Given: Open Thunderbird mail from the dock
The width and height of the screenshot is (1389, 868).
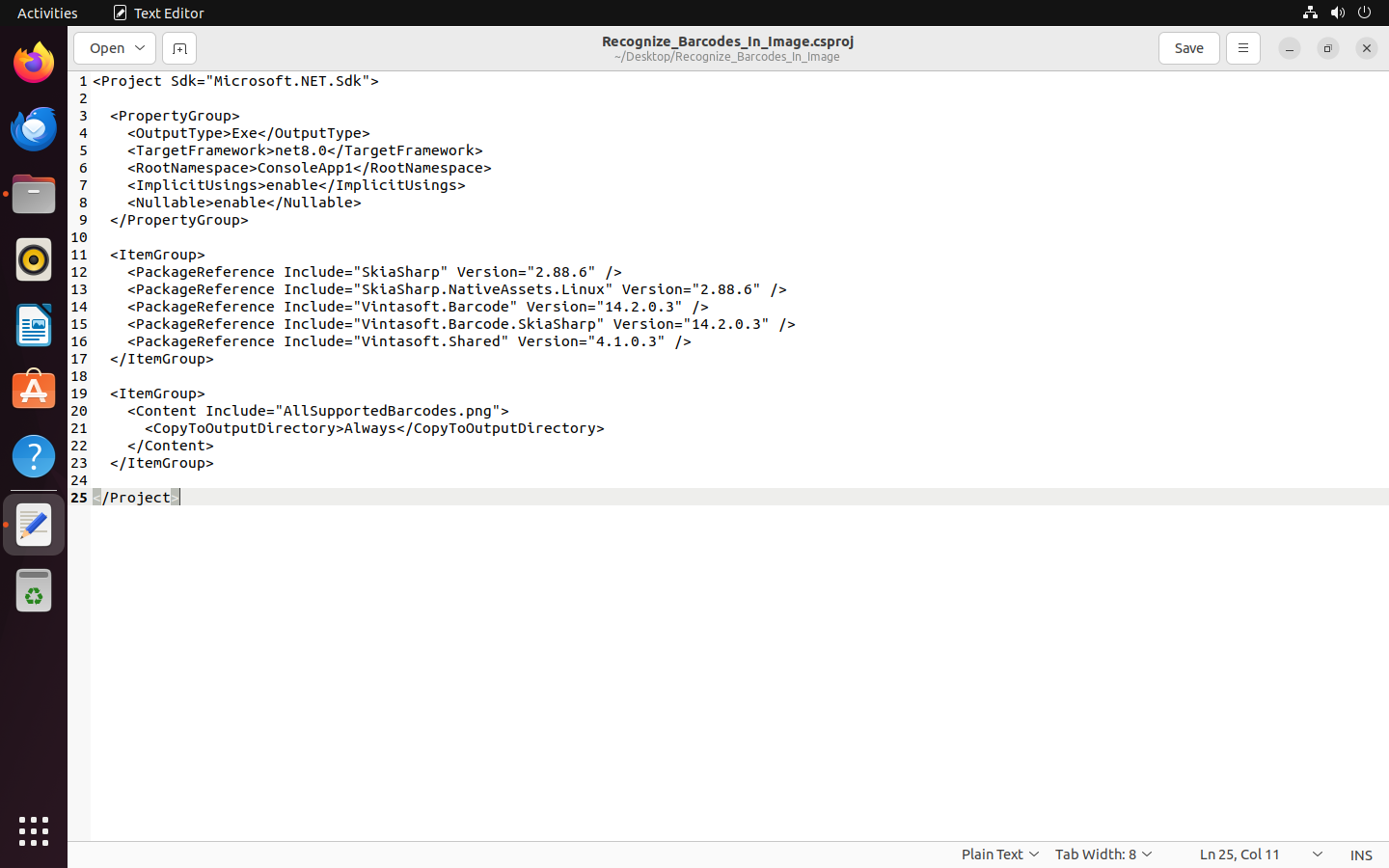Looking at the screenshot, I should [x=34, y=129].
